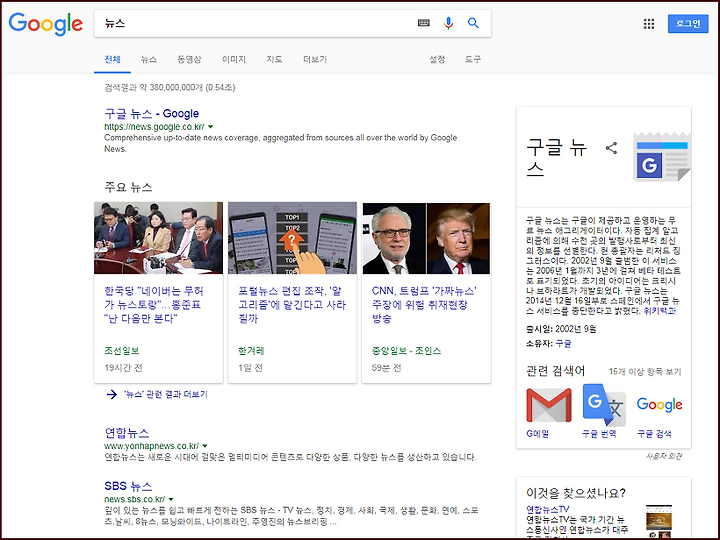Image resolution: width=720 pixels, height=540 pixels.
Task: Click the G메일 label
Action: pyautogui.click(x=538, y=433)
